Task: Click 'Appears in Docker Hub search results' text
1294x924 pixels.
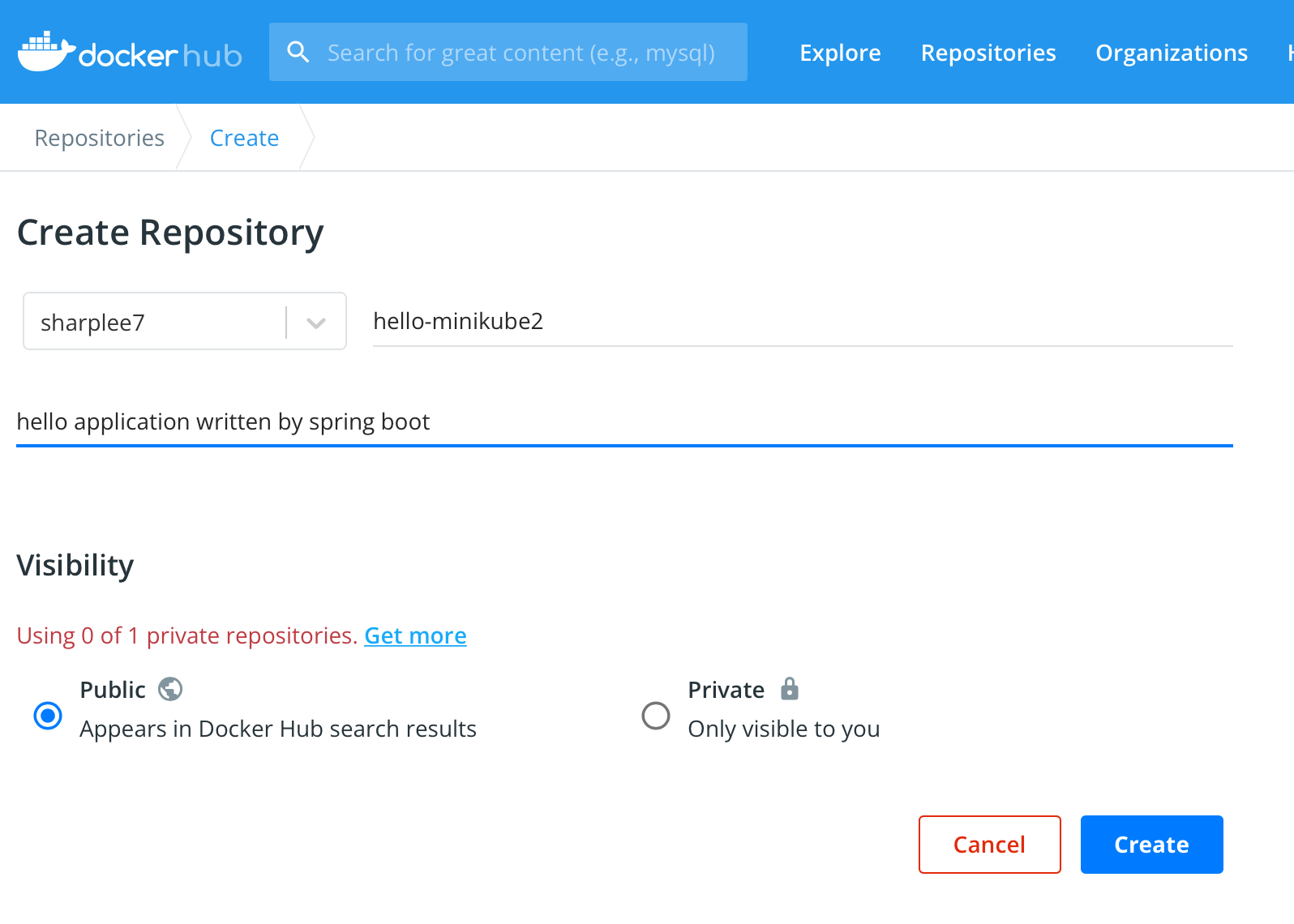Action: [x=278, y=729]
